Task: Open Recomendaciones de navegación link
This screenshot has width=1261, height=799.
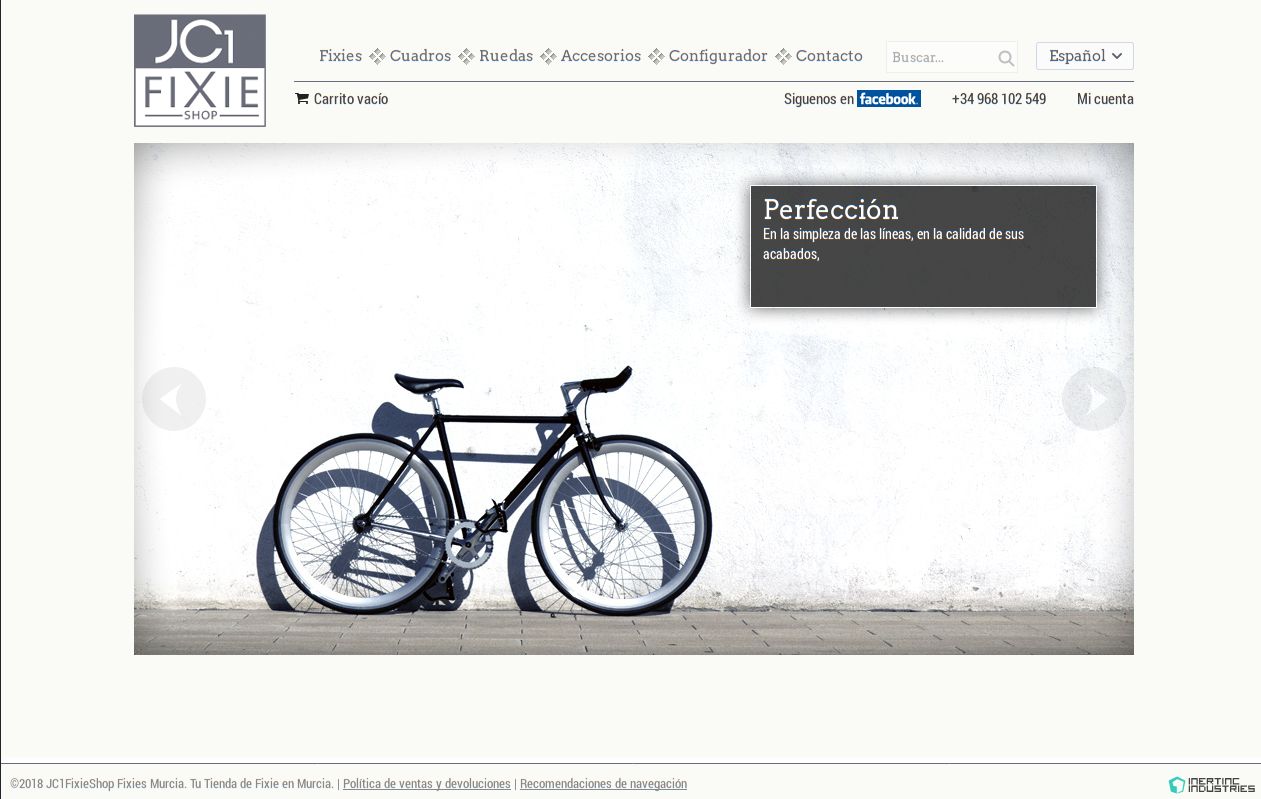Action: (x=603, y=784)
